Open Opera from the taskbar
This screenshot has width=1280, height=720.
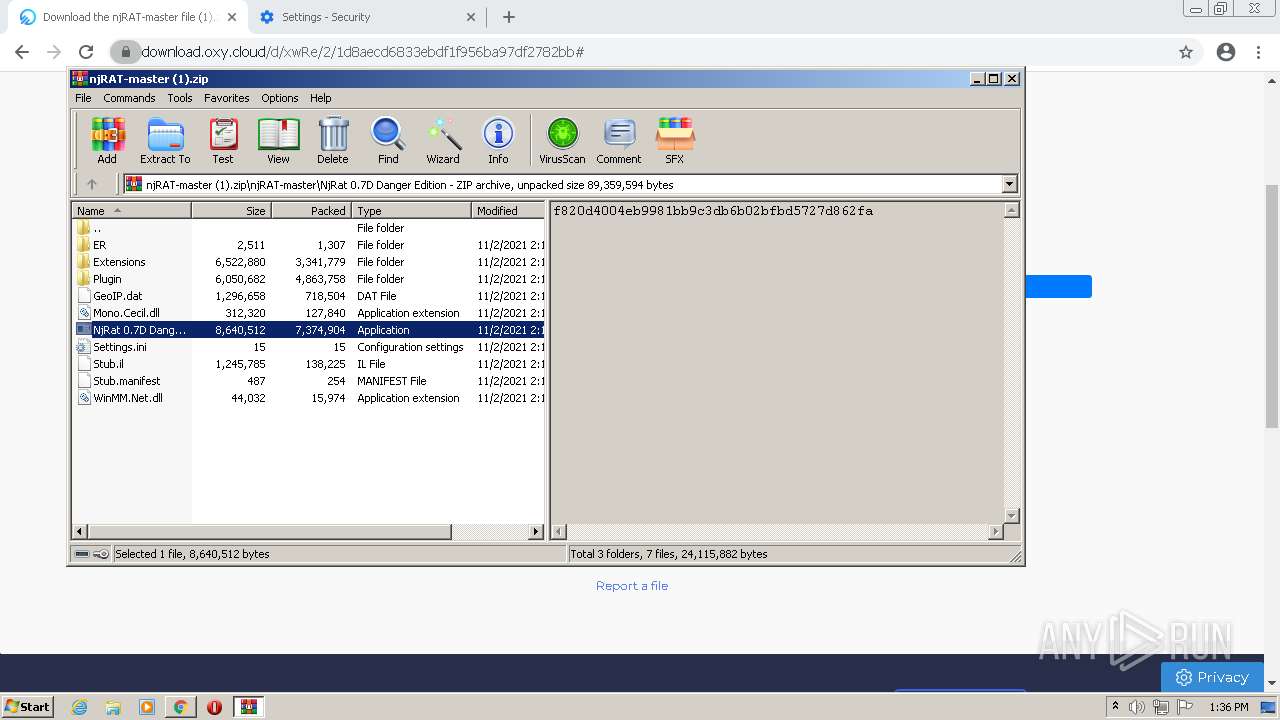tap(214, 707)
